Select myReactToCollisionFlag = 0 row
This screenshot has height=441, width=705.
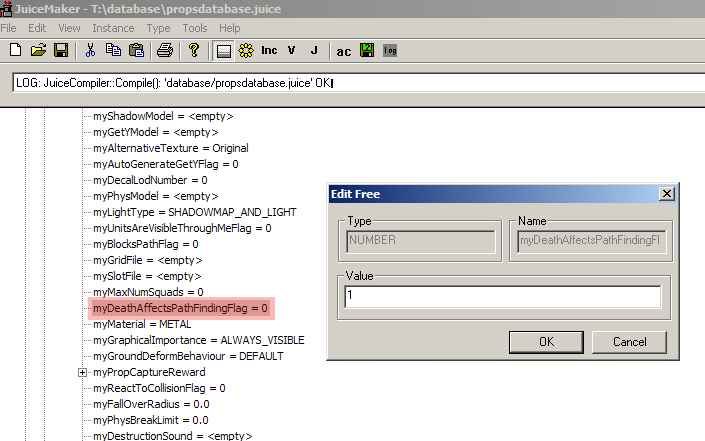pyautogui.click(x=159, y=388)
